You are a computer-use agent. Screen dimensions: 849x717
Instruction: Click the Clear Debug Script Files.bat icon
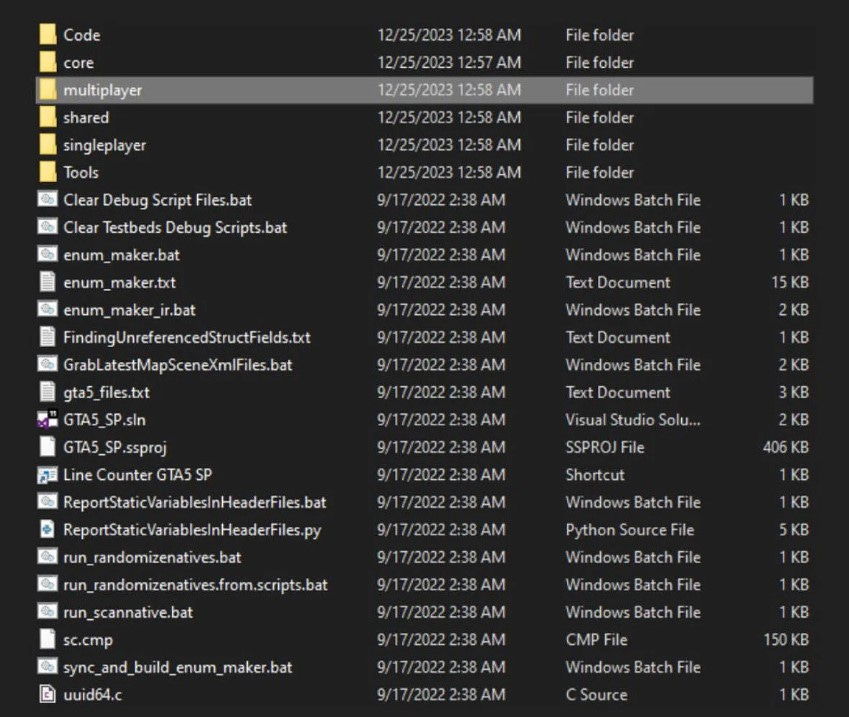48,199
